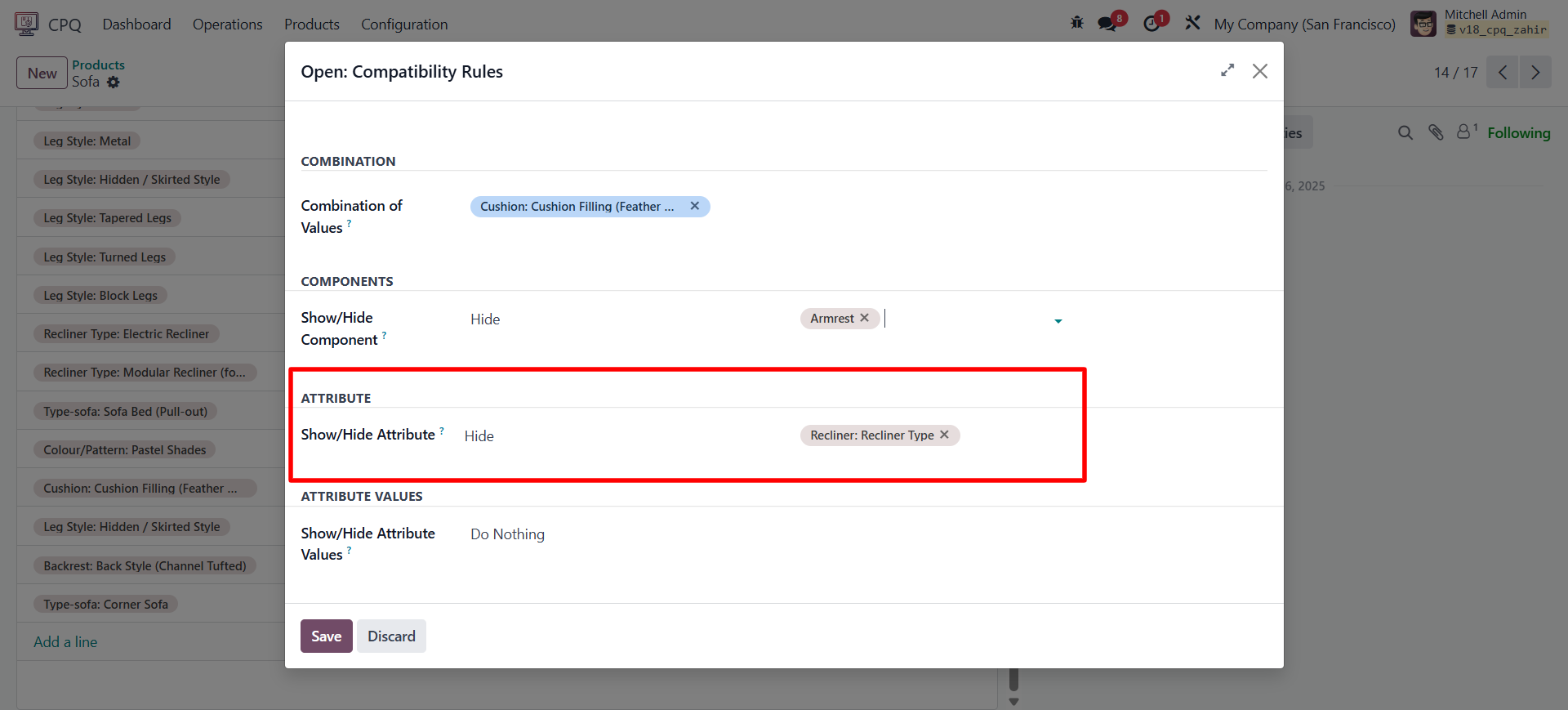This screenshot has width=1568, height=710.
Task: Remove the Recliner Type attribute tag
Action: coord(945,435)
